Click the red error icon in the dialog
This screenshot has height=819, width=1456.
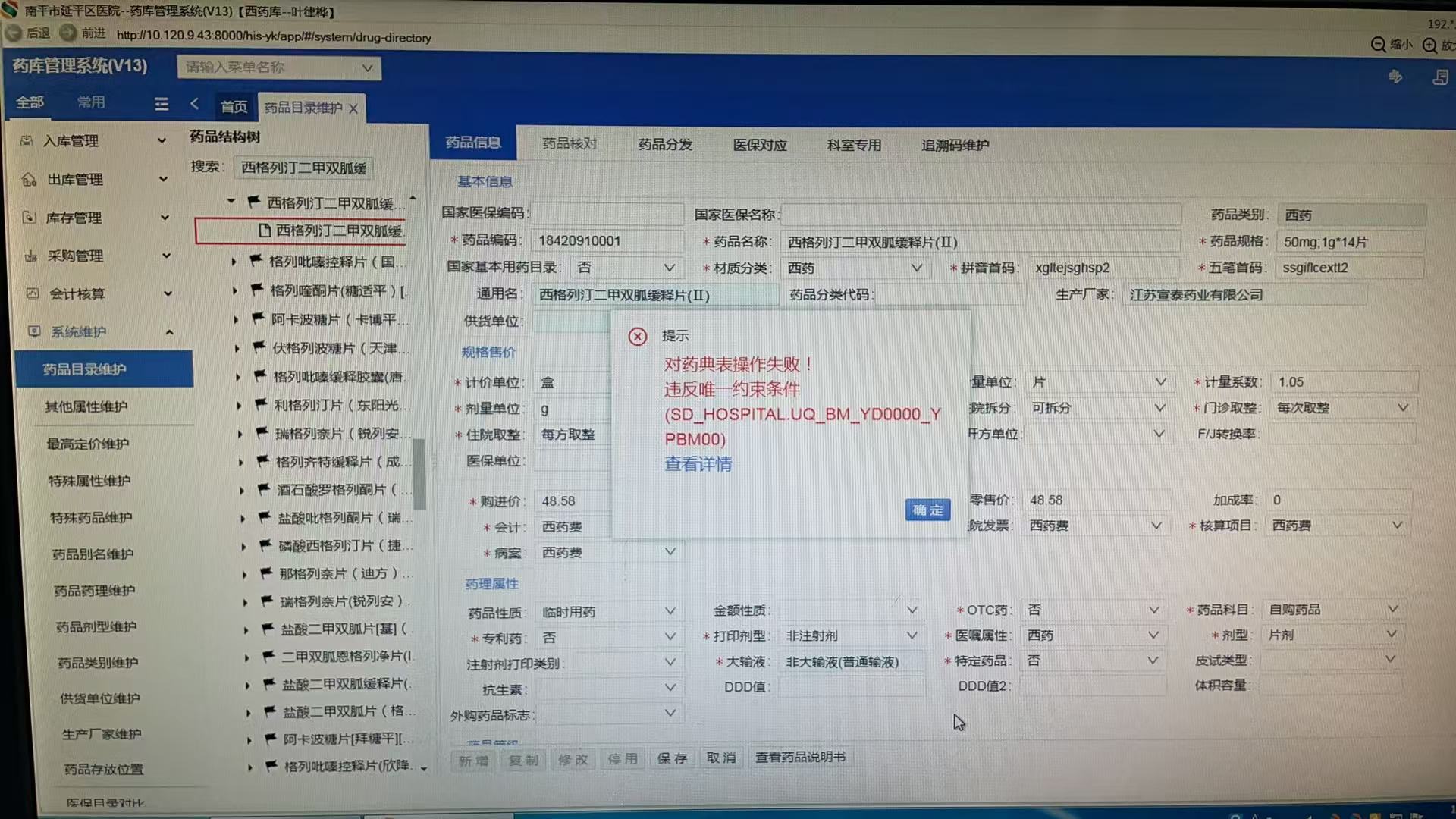(638, 337)
